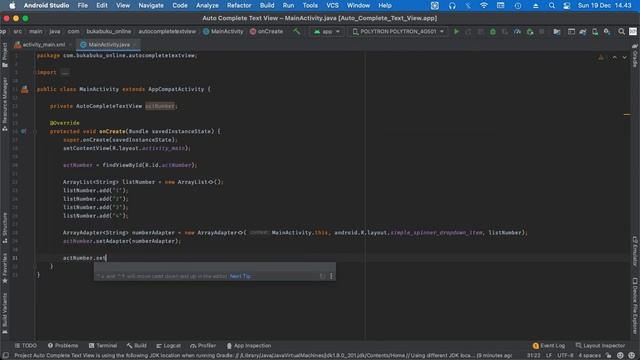The image size is (640, 360).
Task: Click the class run gutter icon beside MainActivity
Action: click(25, 89)
